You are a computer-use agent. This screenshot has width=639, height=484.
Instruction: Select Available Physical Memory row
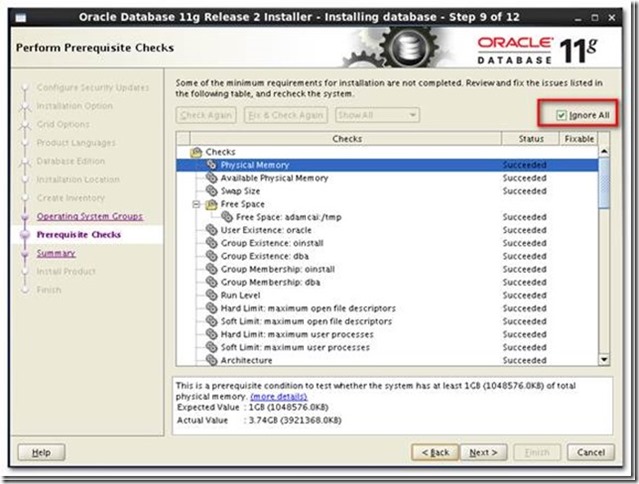(x=387, y=178)
